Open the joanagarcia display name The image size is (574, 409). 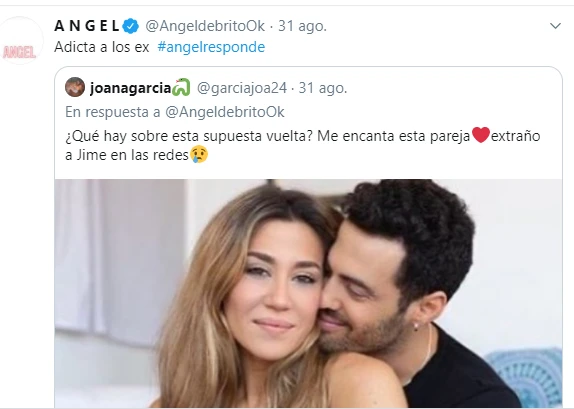[x=131, y=88]
